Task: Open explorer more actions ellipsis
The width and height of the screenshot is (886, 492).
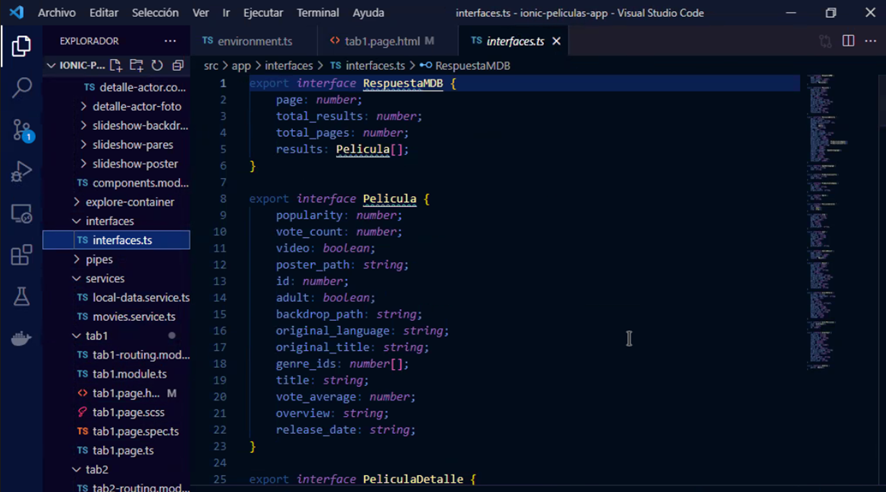Action: tap(170, 41)
